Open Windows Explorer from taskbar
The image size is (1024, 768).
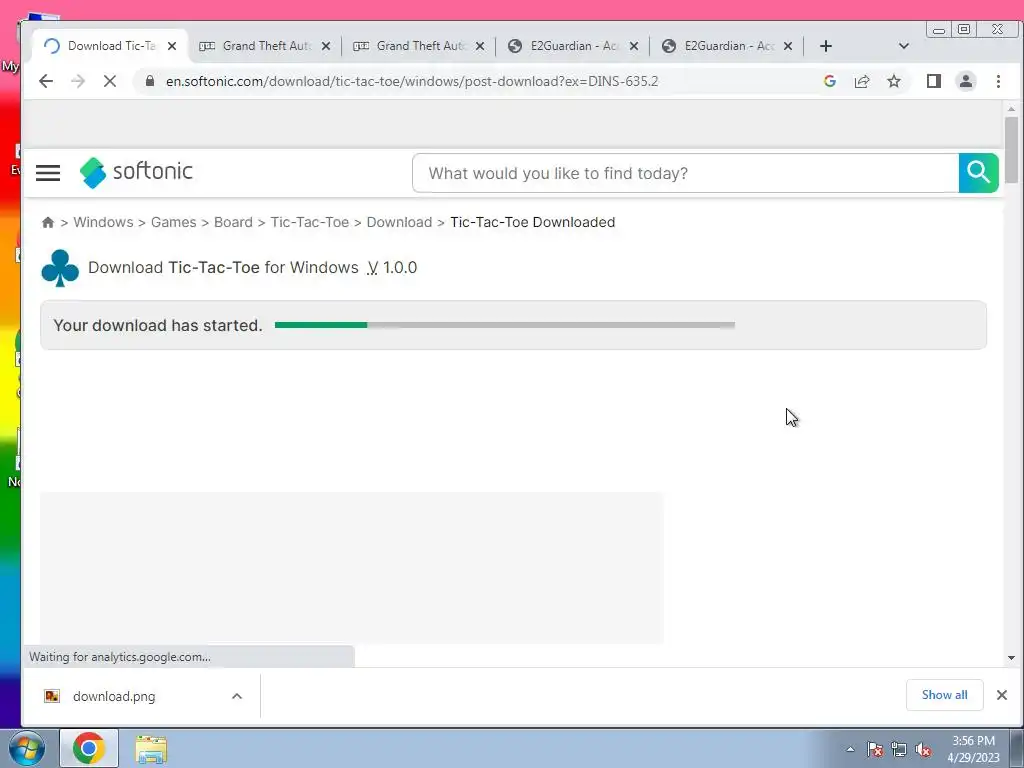tap(151, 748)
